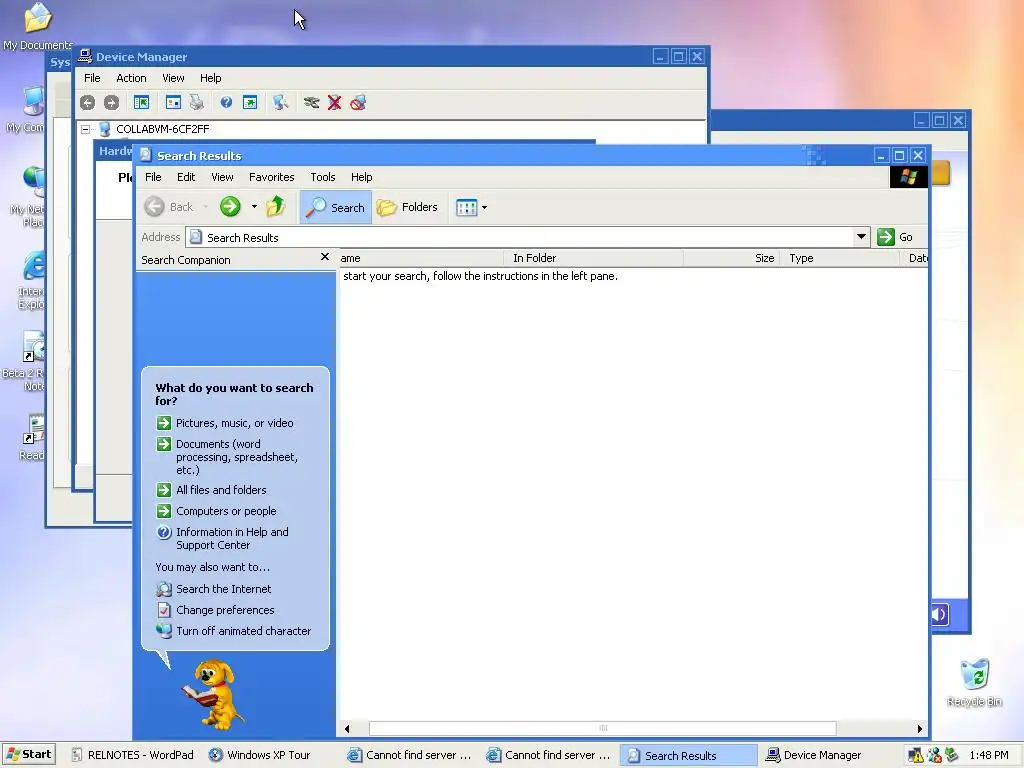Click Device Manager toolbar back arrow
Image resolution: width=1024 pixels, height=768 pixels.
click(x=88, y=103)
